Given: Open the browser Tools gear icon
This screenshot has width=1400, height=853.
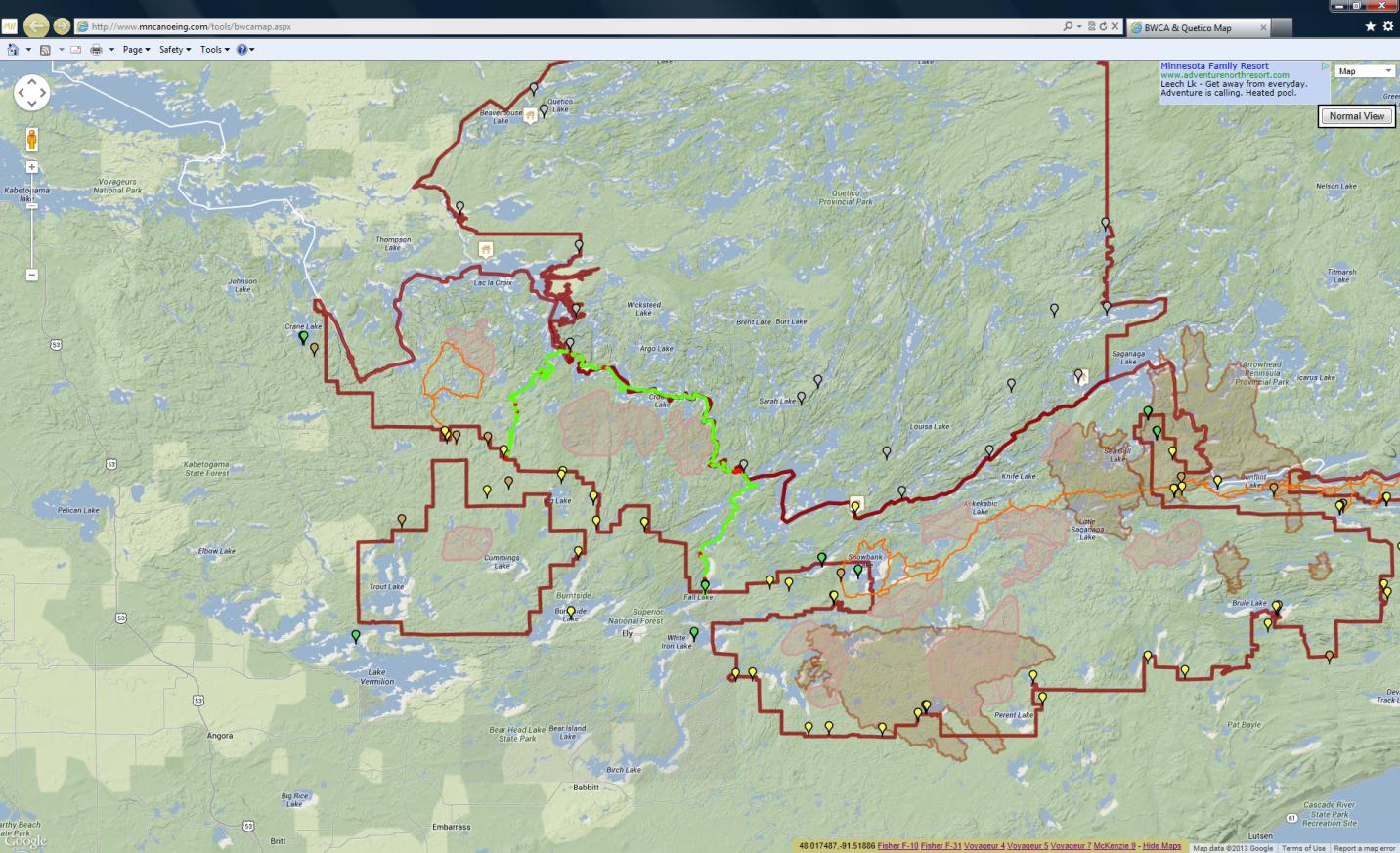Looking at the screenshot, I should point(1388,26).
